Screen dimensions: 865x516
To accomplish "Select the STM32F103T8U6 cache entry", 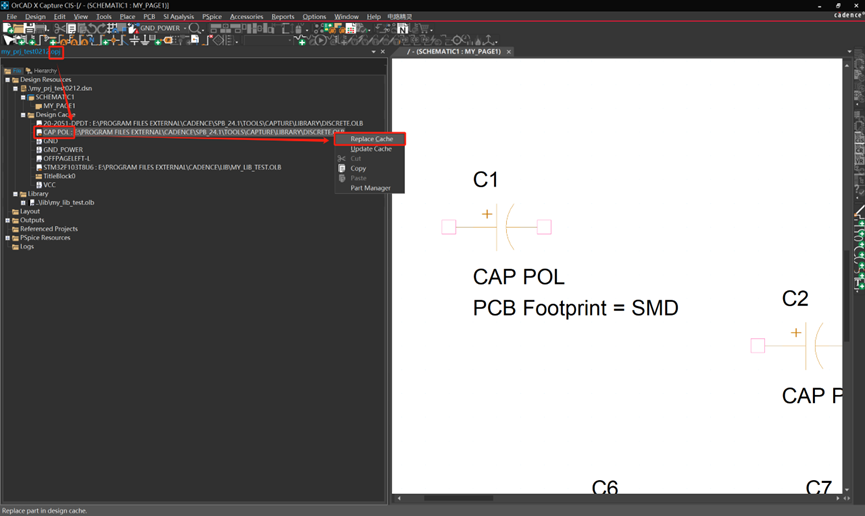I will click(162, 167).
